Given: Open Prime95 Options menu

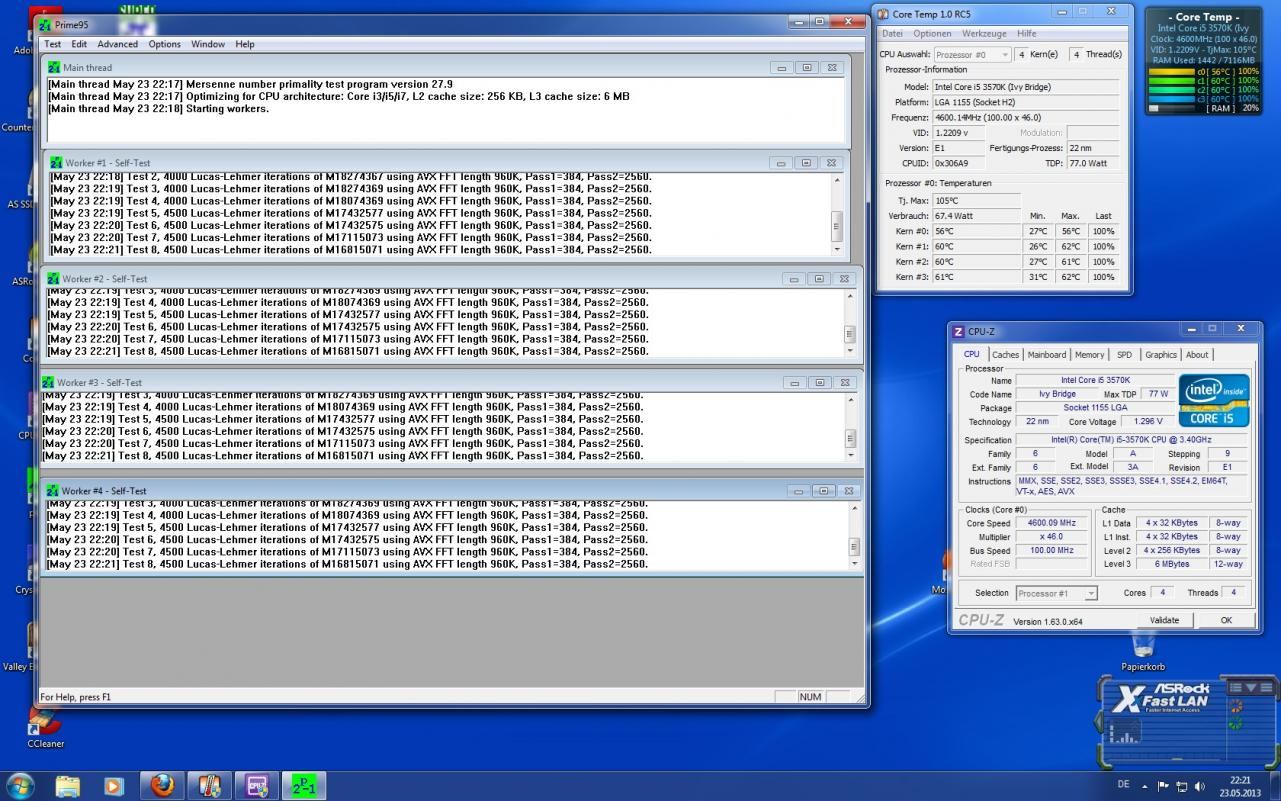Looking at the screenshot, I should coord(165,44).
